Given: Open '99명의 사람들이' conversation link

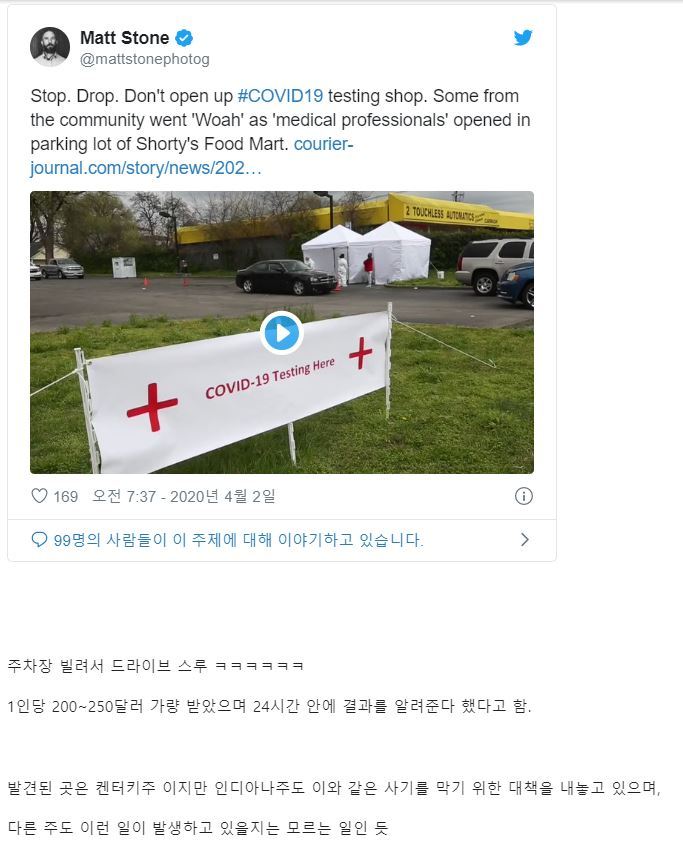Looking at the screenshot, I should point(238,540).
